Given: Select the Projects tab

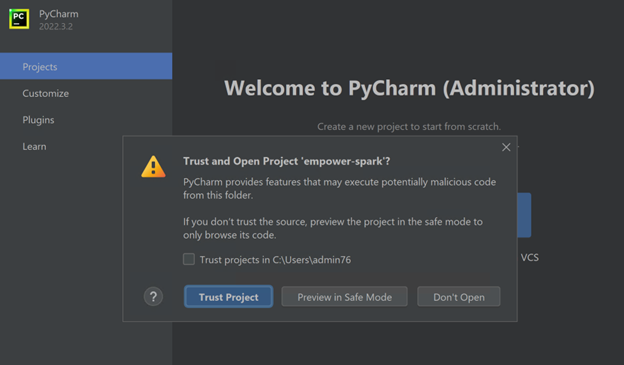Looking at the screenshot, I should tap(86, 66).
